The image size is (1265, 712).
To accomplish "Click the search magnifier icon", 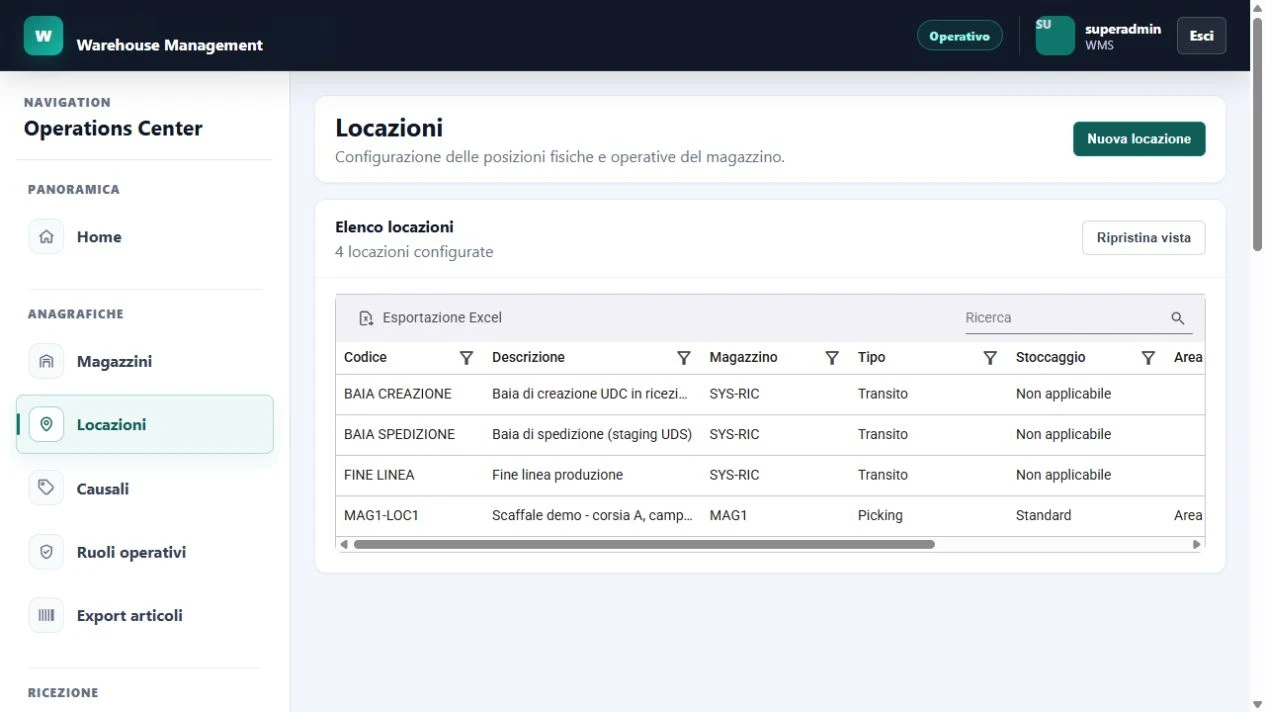I will 1178,318.
